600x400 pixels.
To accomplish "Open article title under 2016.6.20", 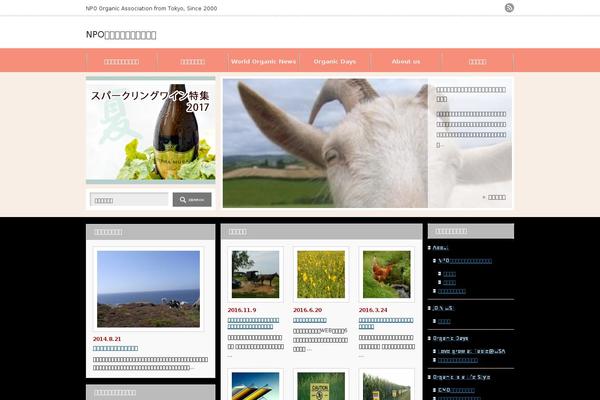I will point(310,320).
